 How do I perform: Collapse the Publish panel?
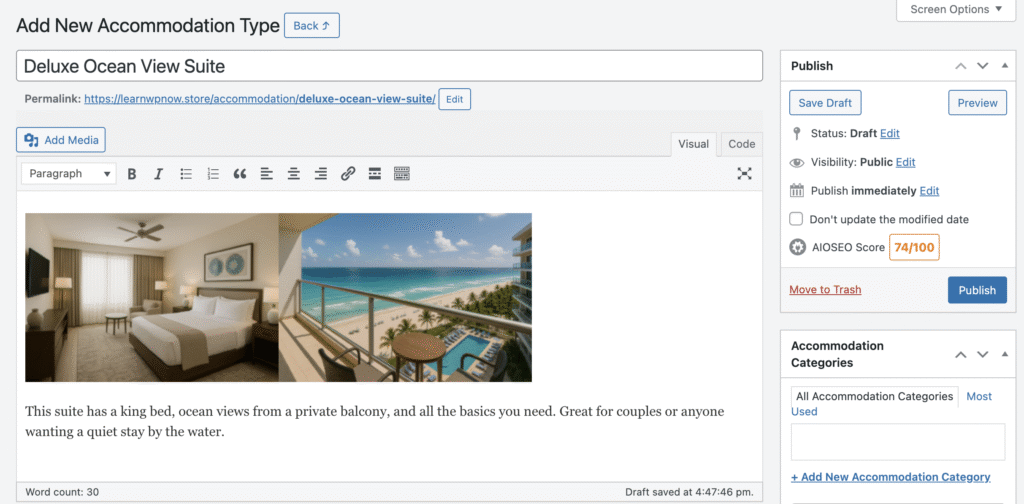1005,66
